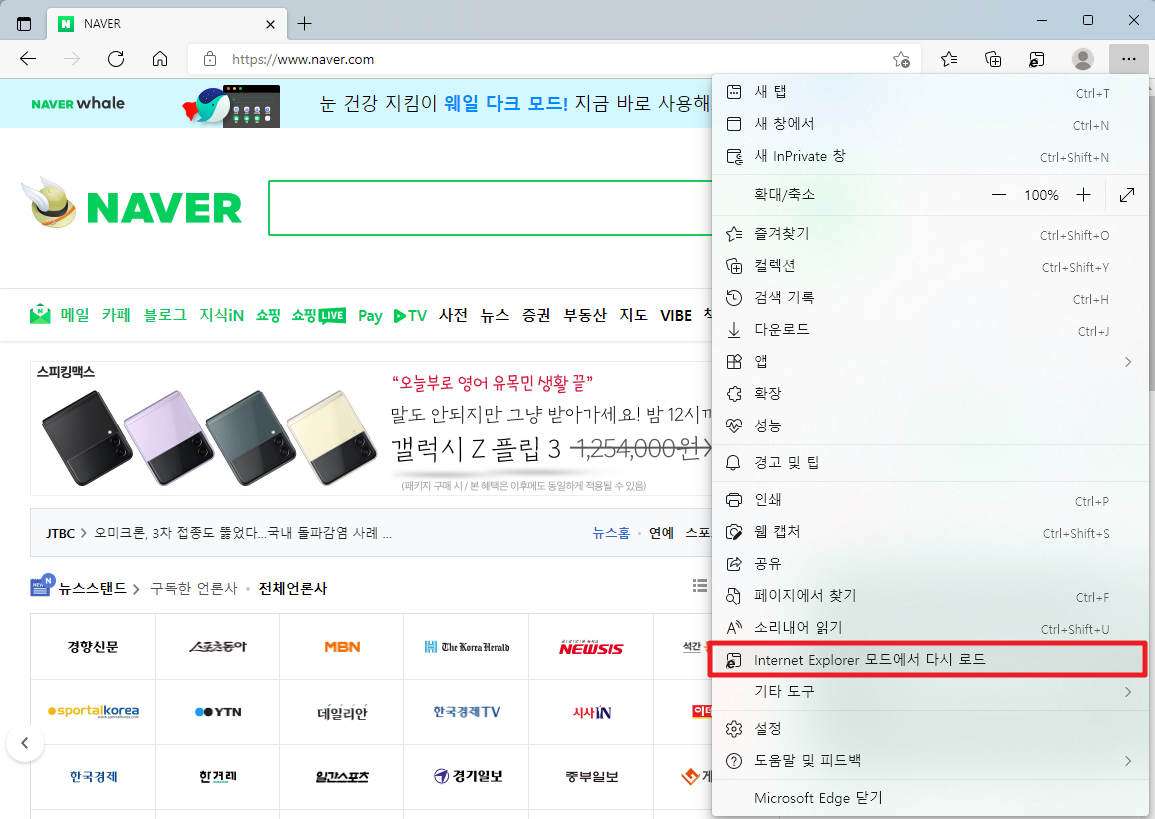Go to the Home page icon
1155x819 pixels.
(160, 59)
